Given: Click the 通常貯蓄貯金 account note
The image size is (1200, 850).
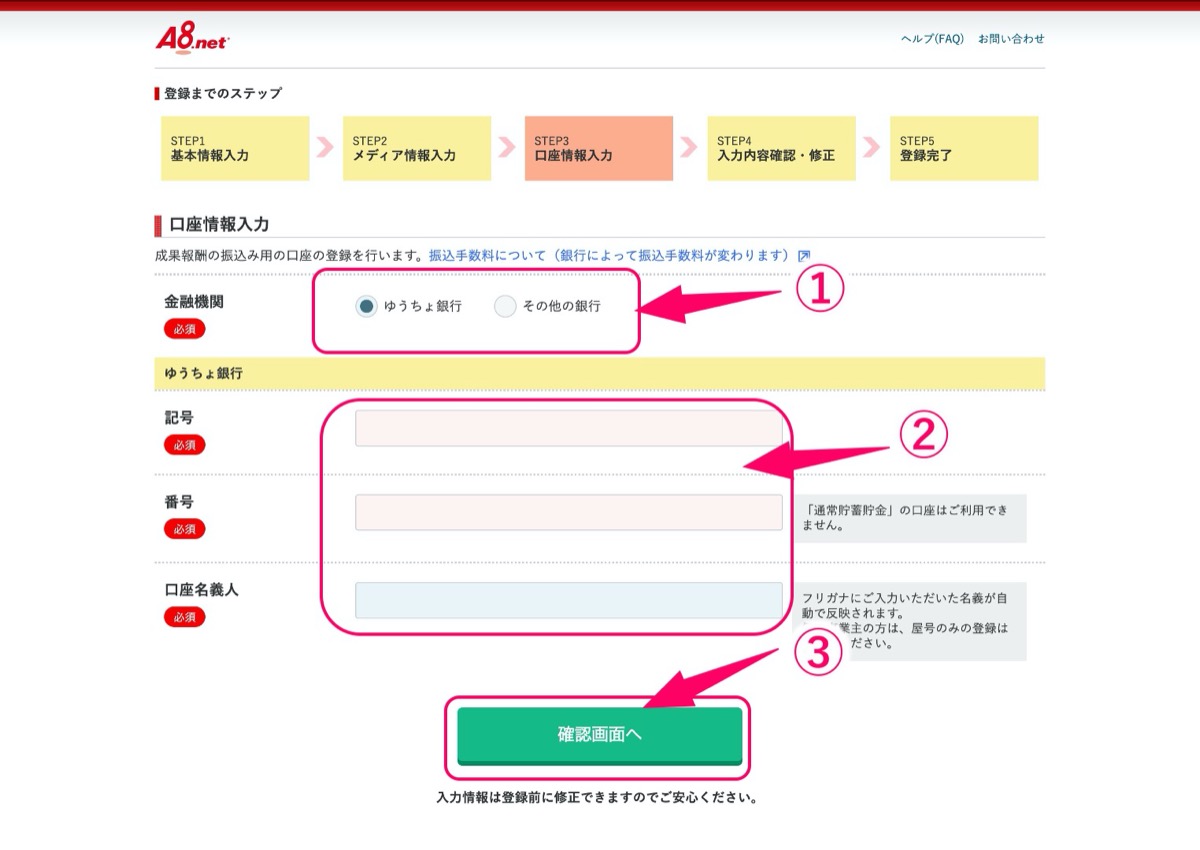Looking at the screenshot, I should pyautogui.click(x=911, y=518).
